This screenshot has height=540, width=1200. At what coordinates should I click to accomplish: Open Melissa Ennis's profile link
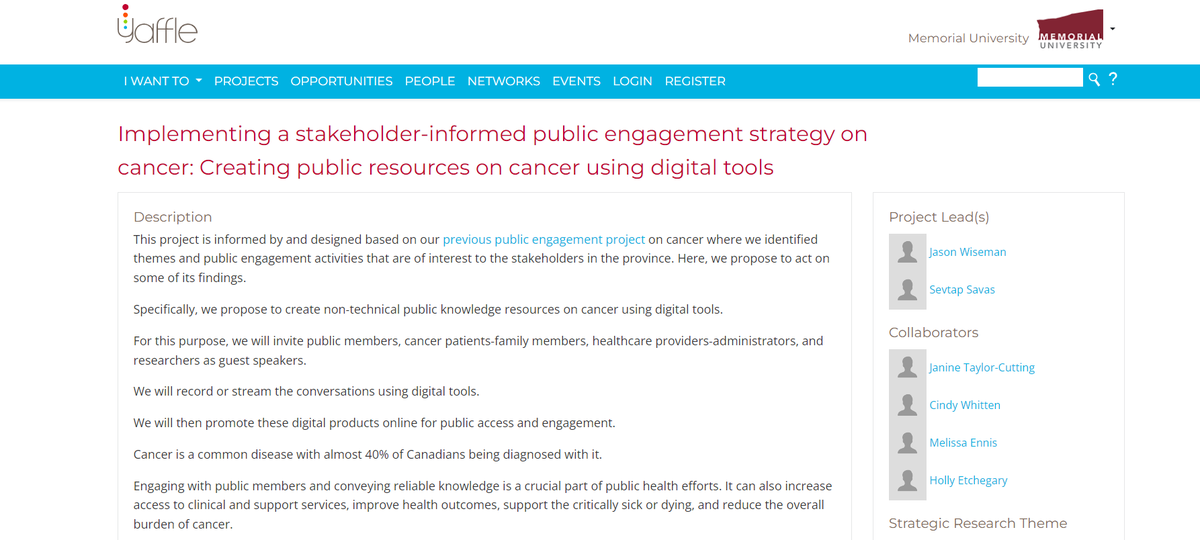pyautogui.click(x=963, y=443)
